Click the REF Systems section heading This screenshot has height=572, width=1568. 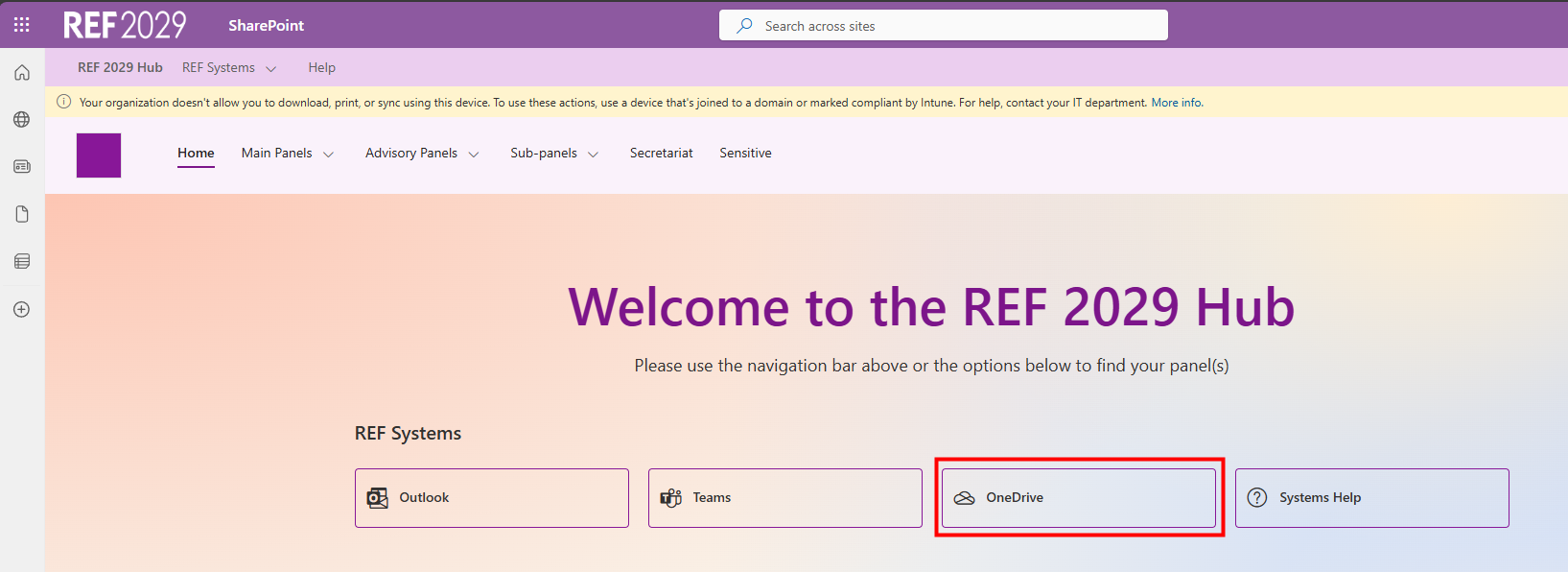click(x=408, y=433)
